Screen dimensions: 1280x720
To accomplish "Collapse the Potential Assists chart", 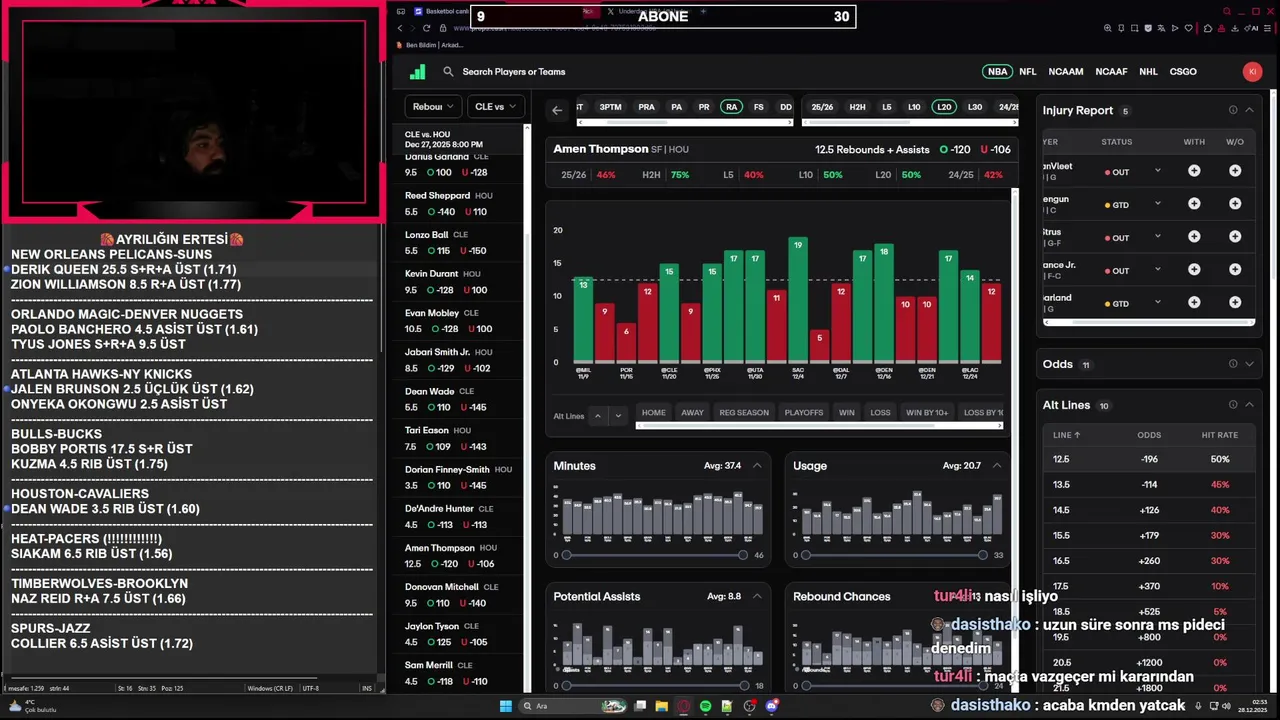I will (x=757, y=596).
